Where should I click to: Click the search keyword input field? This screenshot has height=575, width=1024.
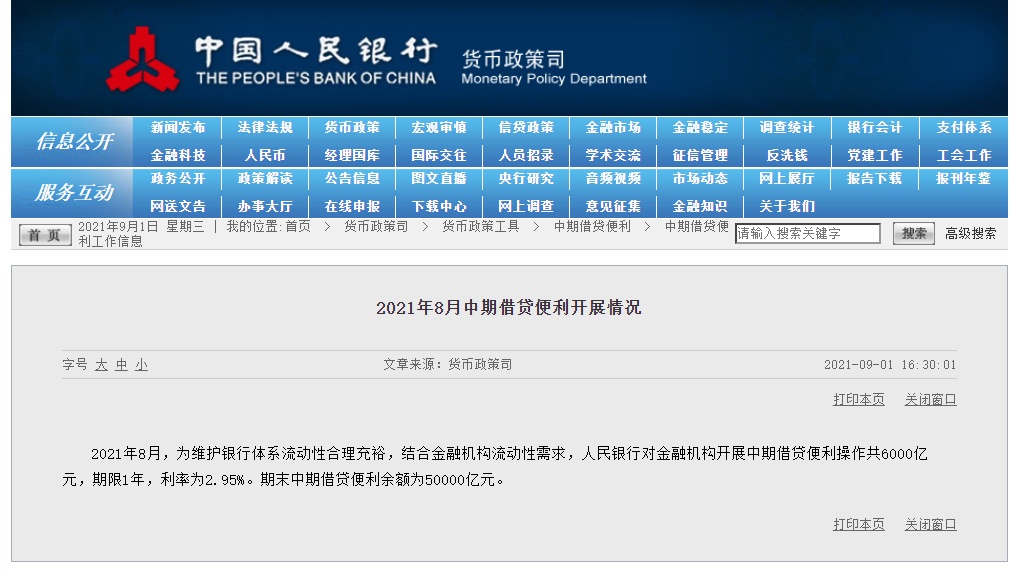[x=807, y=233]
